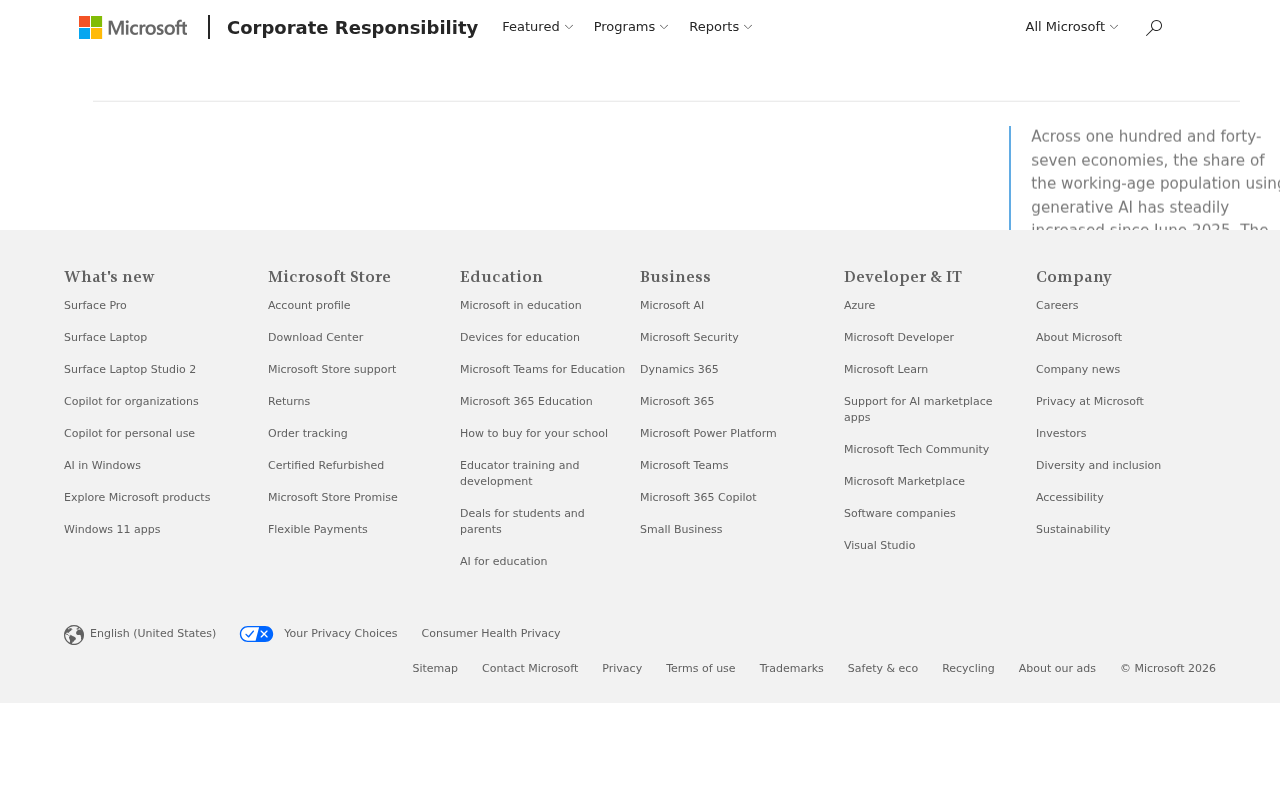This screenshot has height=800, width=1280.
Task: Expand the Featured dropdown menu
Action: coord(538,27)
